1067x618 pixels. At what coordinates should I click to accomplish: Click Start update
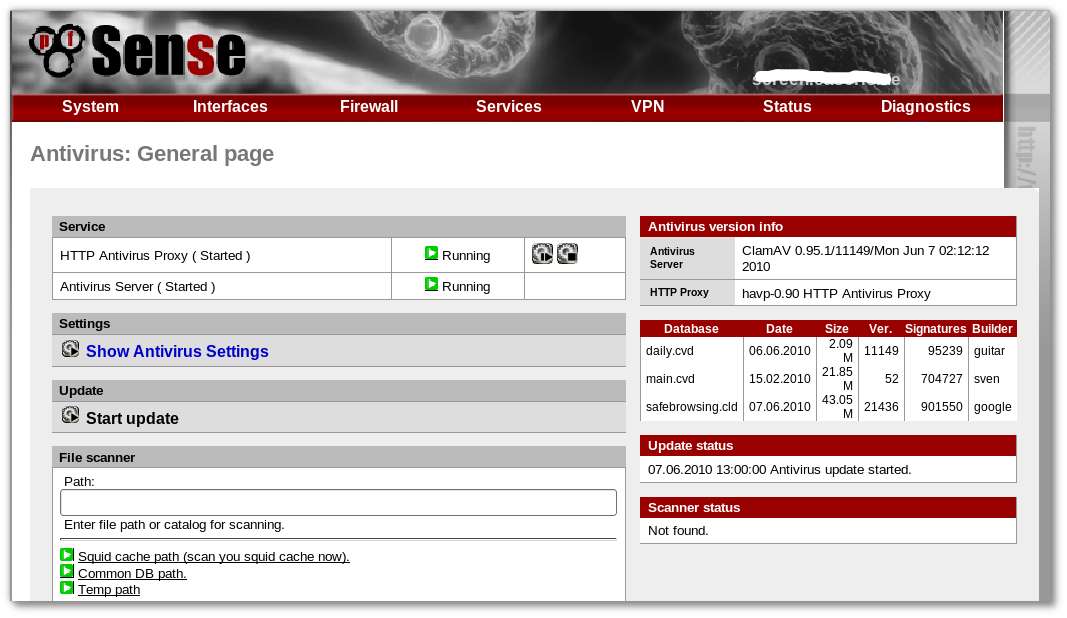132,419
